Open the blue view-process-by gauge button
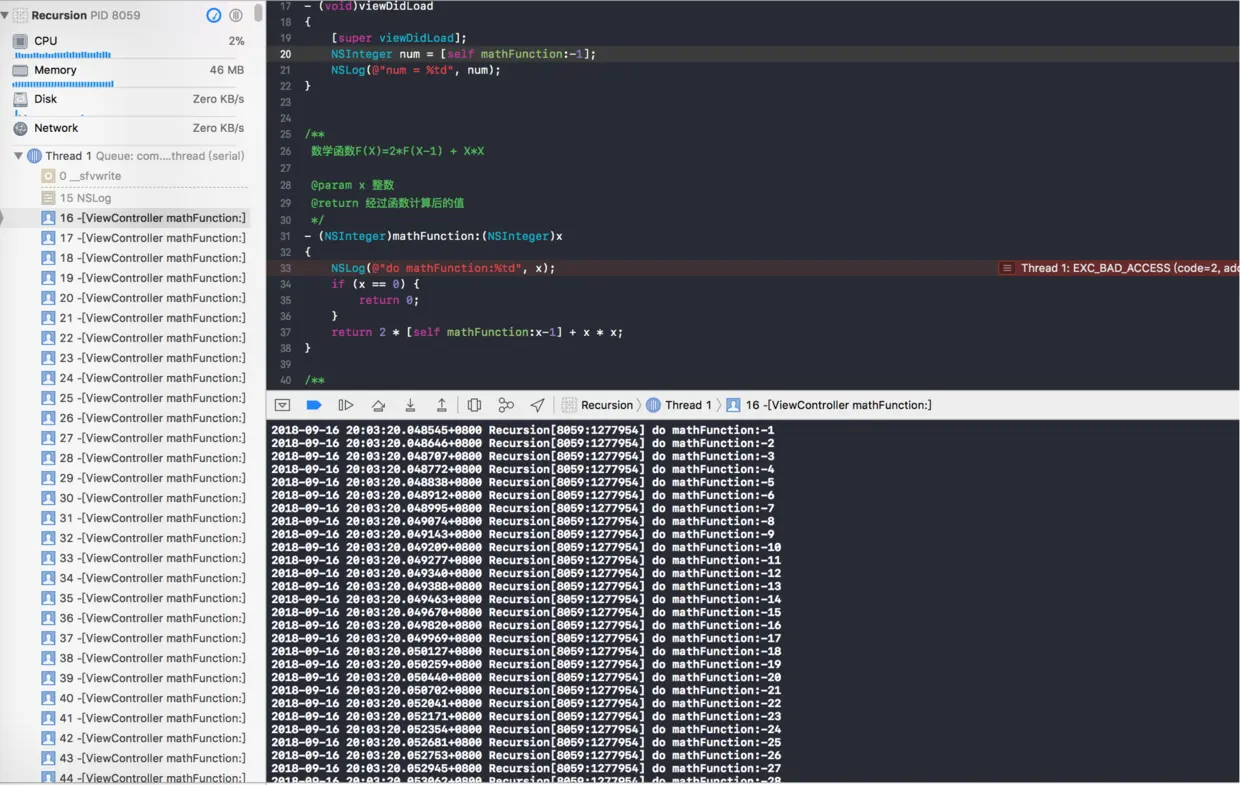The height and width of the screenshot is (785, 1240). click(214, 16)
